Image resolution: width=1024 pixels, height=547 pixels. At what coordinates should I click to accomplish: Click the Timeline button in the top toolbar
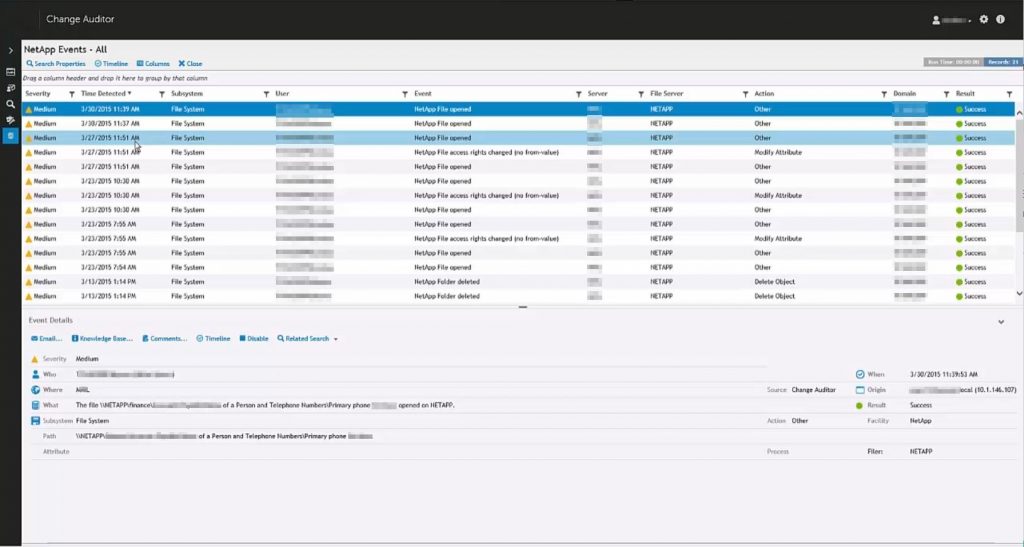pos(111,64)
